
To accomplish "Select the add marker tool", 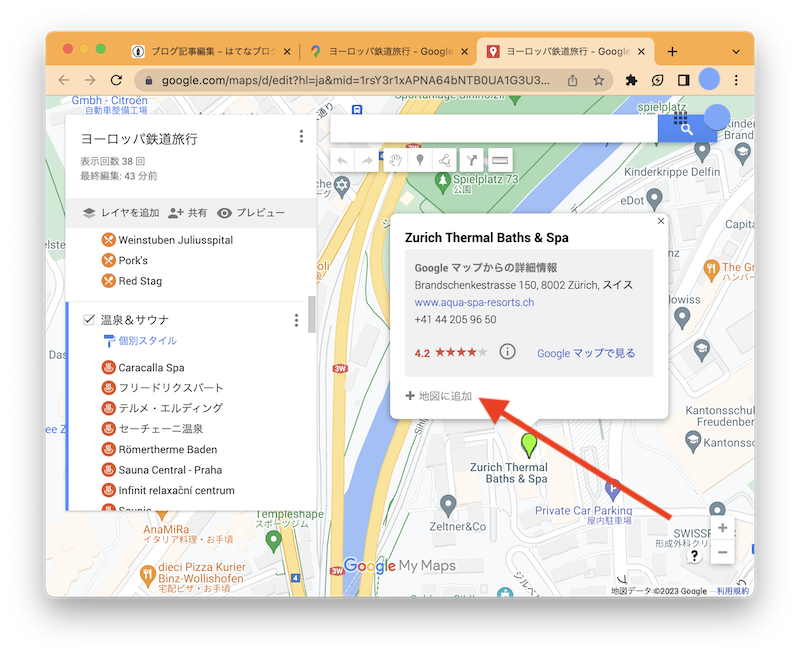I will 420,161.
